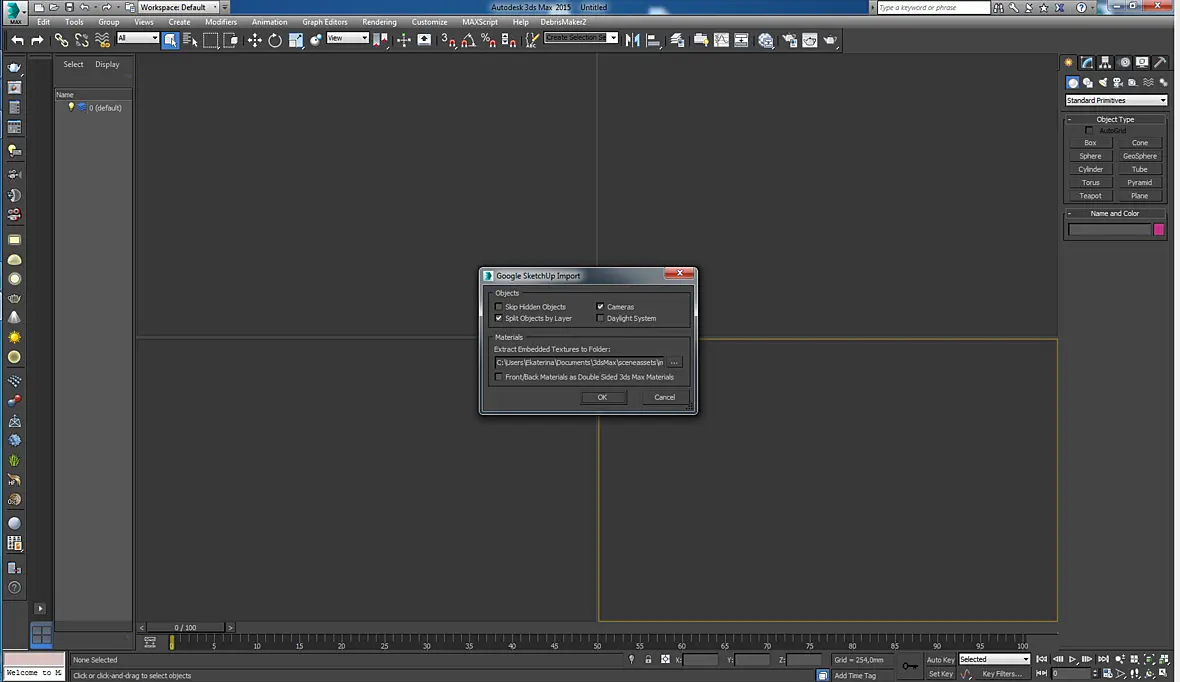The image size is (1180, 682).
Task: Toggle visibility bulb of 0 (default) layer
Action: coord(71,107)
